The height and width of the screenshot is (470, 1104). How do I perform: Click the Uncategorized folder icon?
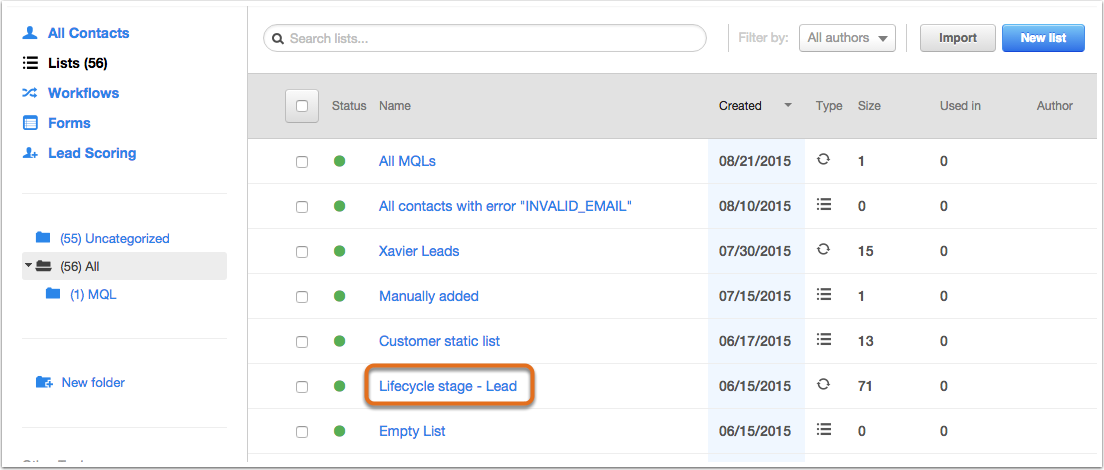43,238
